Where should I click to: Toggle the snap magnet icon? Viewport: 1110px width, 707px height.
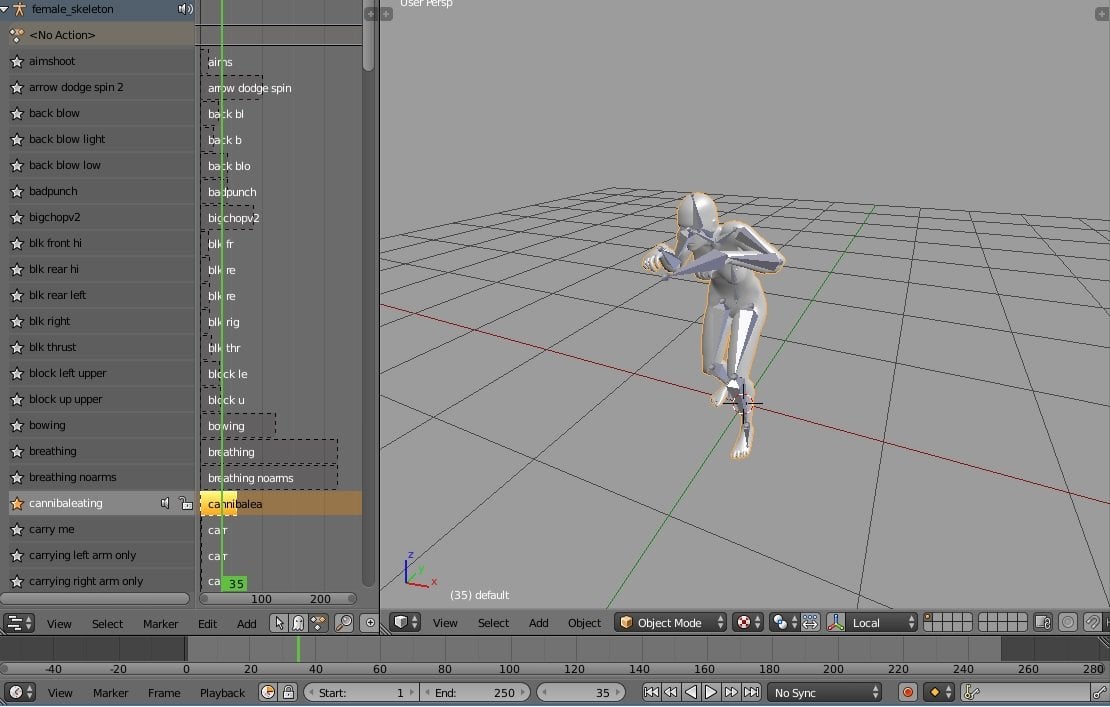1092,623
